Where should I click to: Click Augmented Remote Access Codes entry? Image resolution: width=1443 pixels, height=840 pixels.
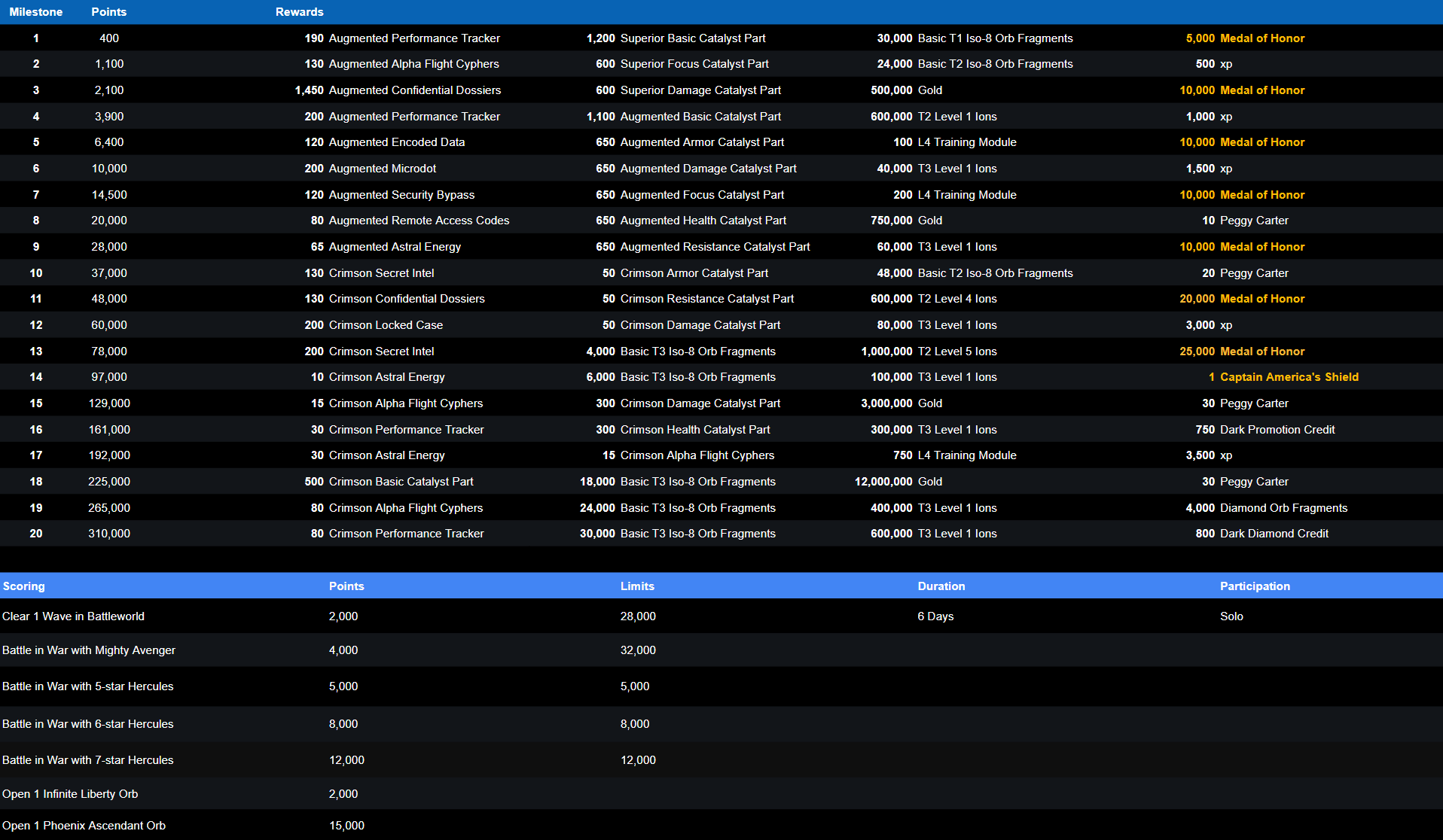[419, 221]
